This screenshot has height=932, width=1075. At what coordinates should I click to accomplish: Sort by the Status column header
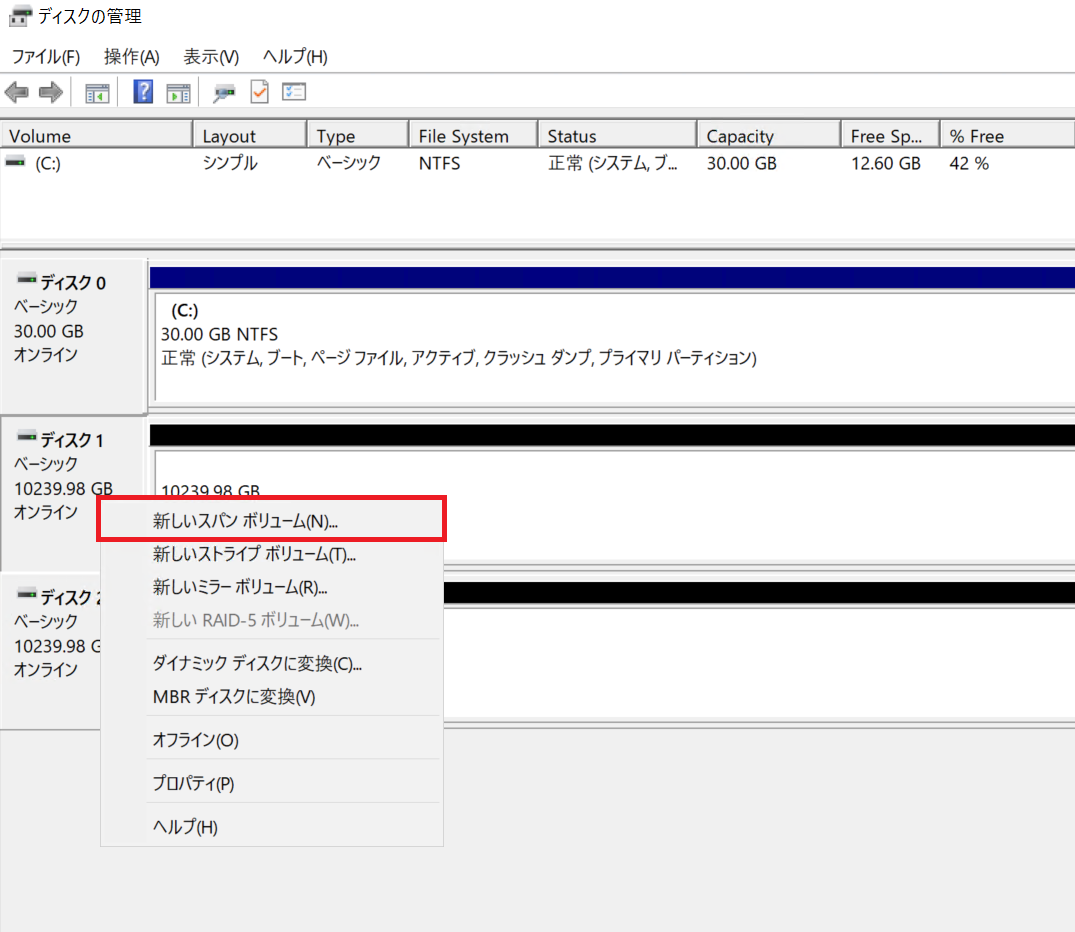pyautogui.click(x=618, y=135)
